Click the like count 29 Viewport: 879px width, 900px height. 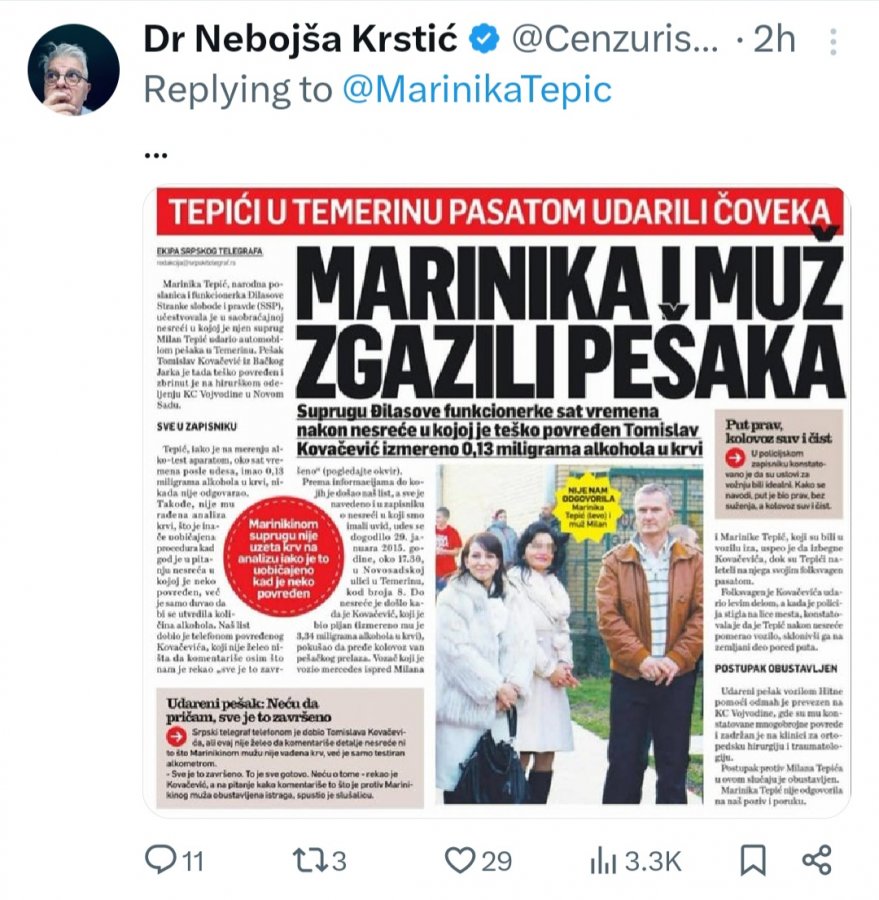pyautogui.click(x=497, y=862)
